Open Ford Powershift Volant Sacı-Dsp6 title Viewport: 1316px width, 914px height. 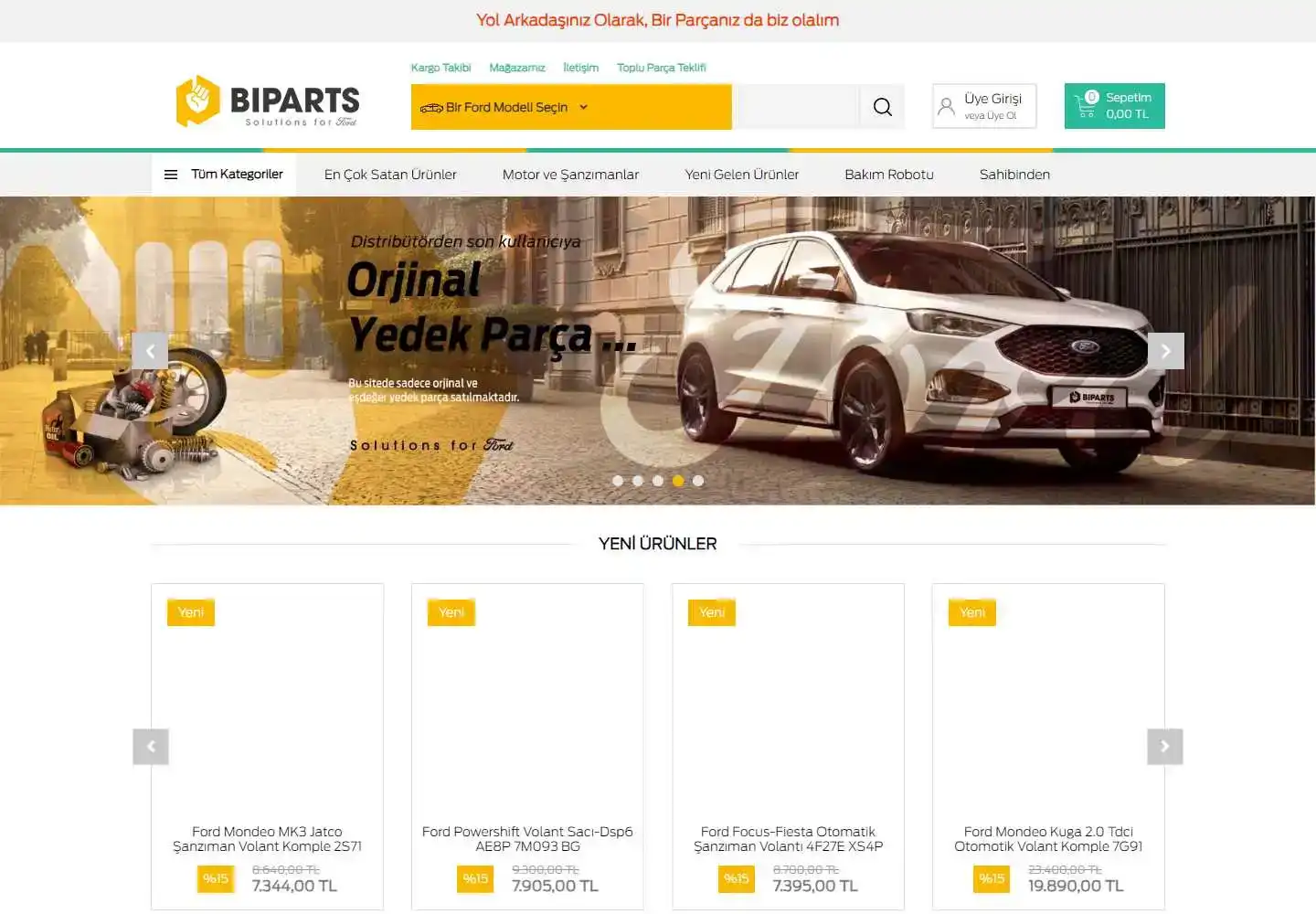pyautogui.click(x=527, y=839)
